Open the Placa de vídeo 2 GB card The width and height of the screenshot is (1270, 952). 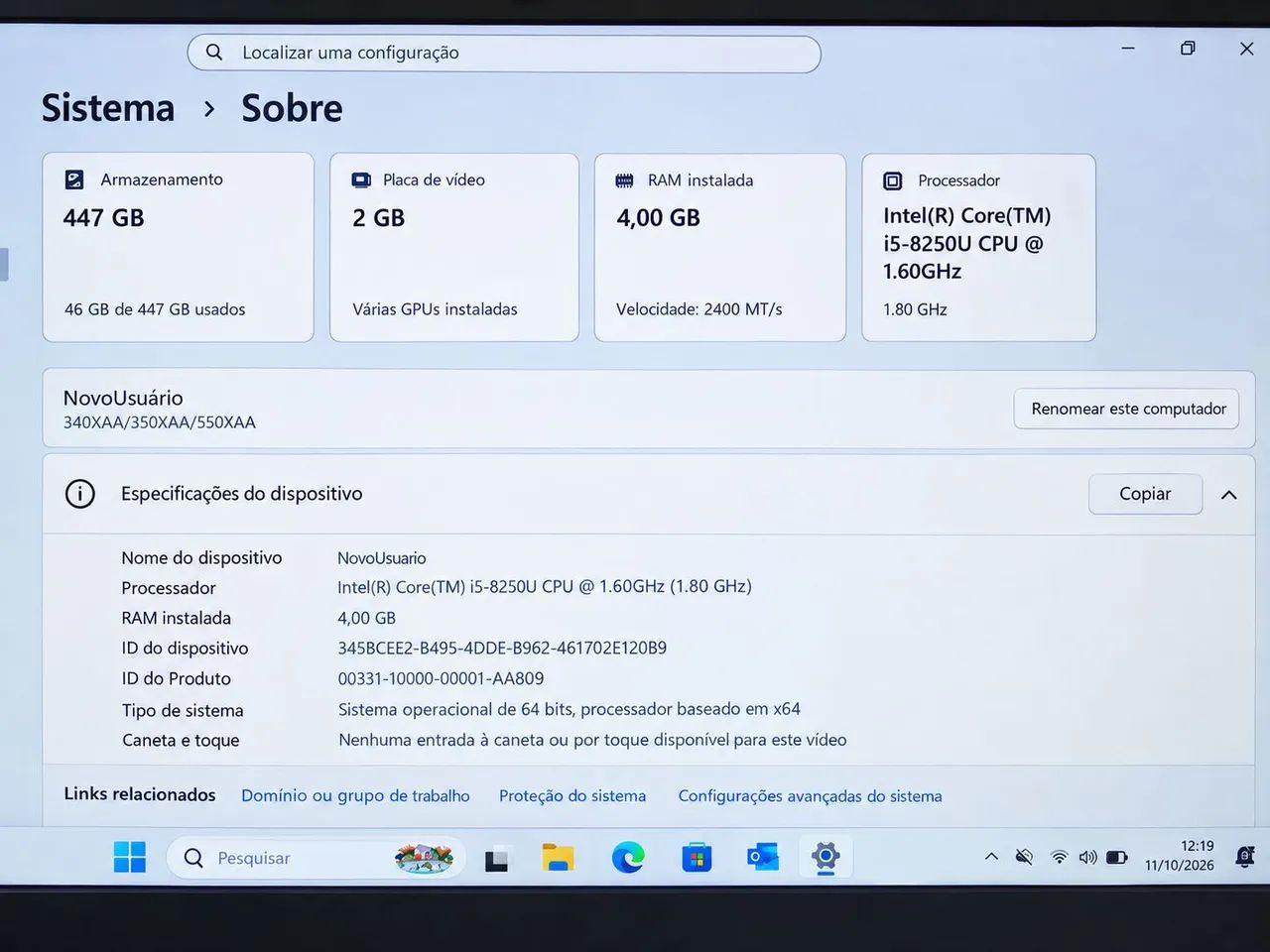click(454, 247)
